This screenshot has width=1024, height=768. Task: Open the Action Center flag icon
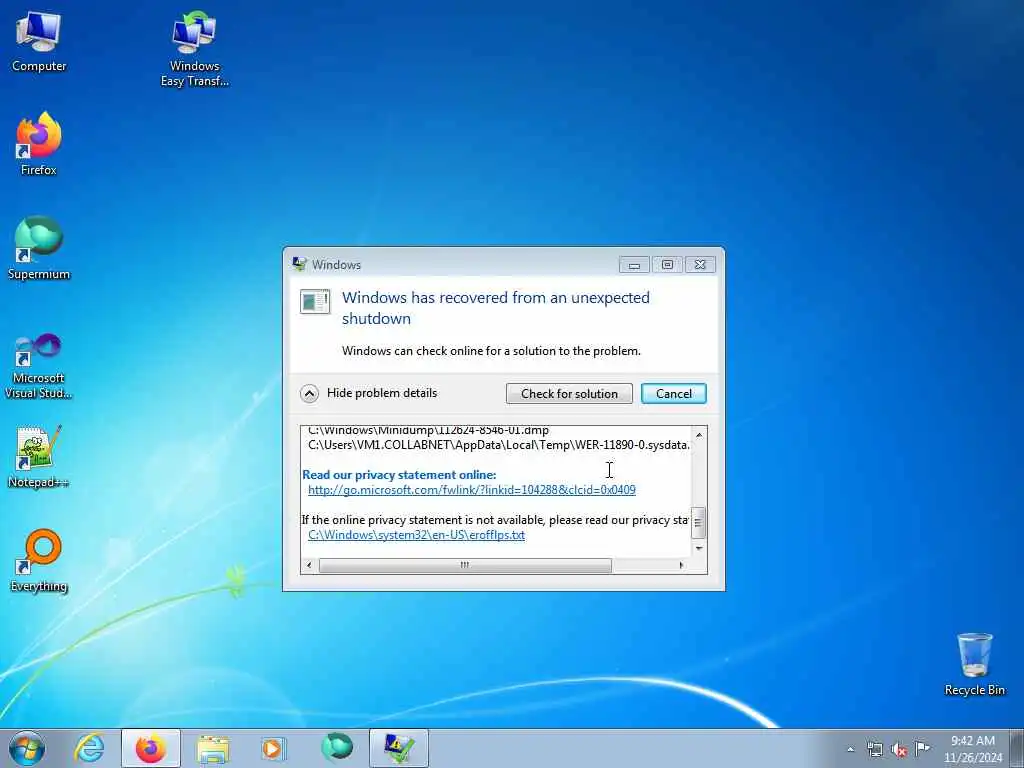[922, 749]
